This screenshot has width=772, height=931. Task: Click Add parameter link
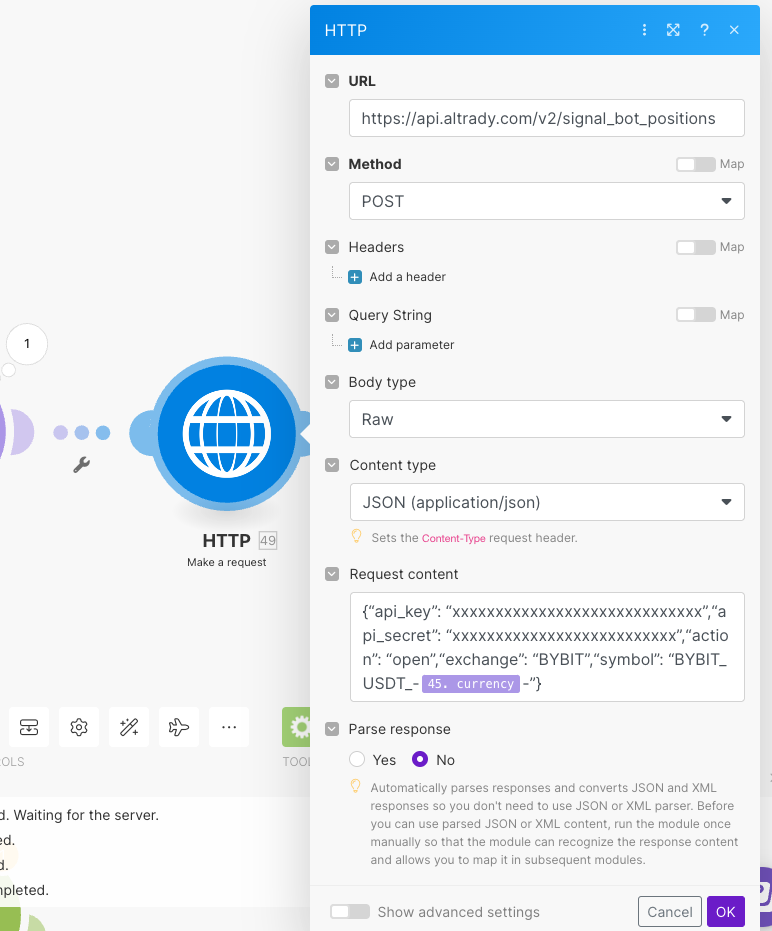[x=412, y=344]
